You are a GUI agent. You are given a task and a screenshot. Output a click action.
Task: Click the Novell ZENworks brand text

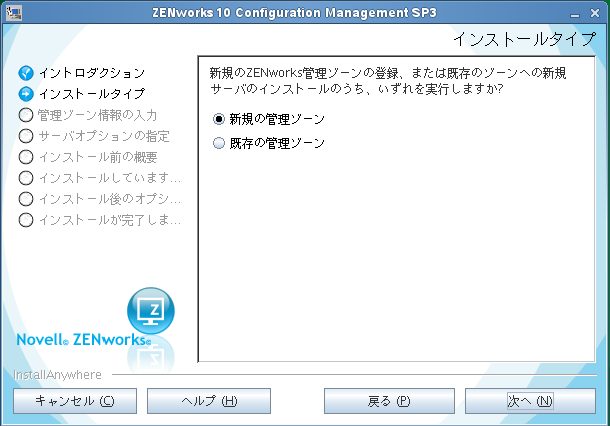84,340
